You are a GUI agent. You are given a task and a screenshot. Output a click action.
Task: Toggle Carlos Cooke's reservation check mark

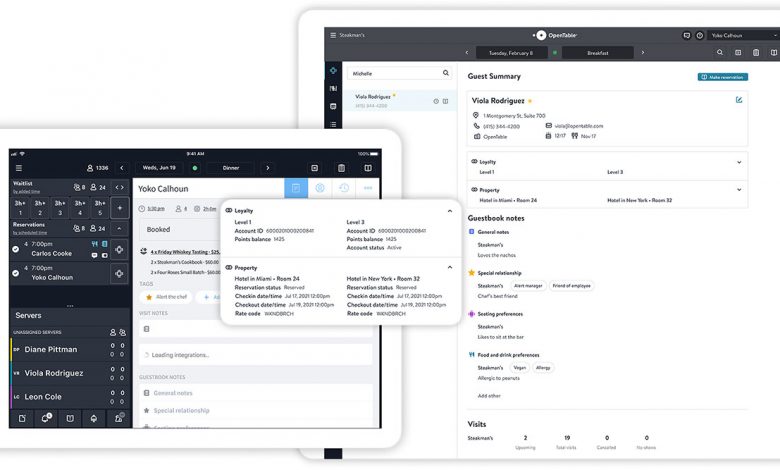point(15,249)
